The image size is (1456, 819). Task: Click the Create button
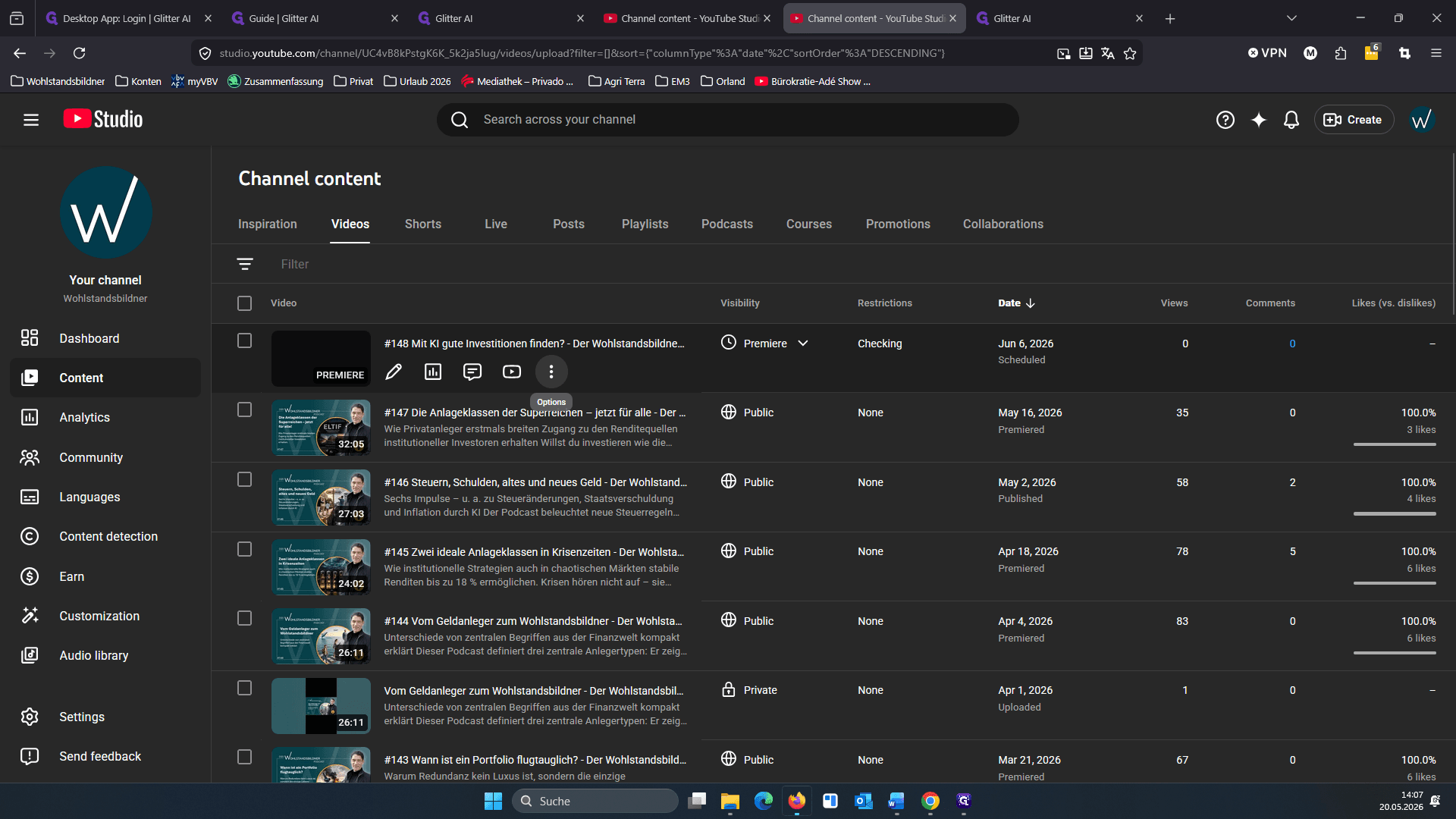[1354, 120]
